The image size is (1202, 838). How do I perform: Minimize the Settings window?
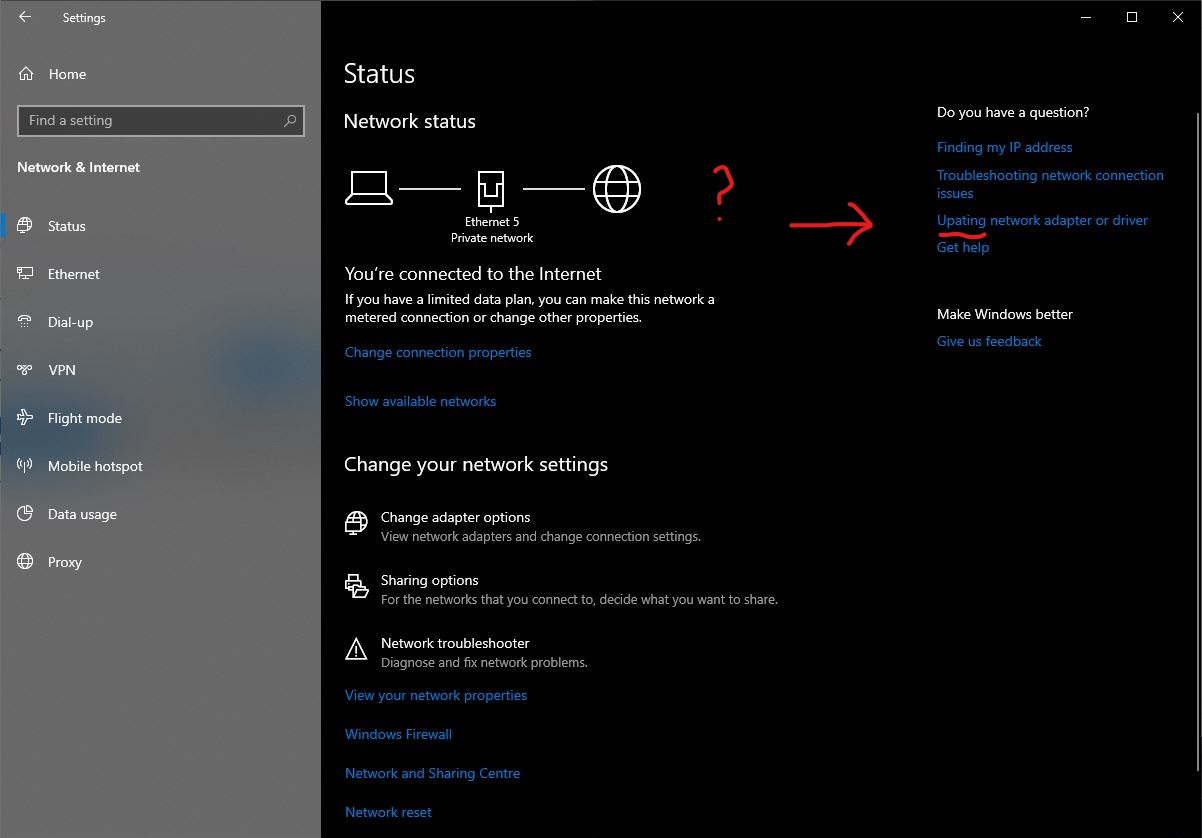pyautogui.click(x=1086, y=17)
